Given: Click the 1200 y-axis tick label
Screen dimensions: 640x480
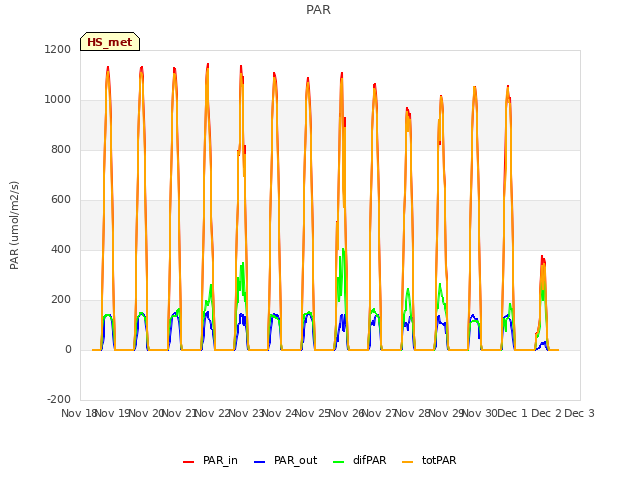Looking at the screenshot, I should click(58, 49).
